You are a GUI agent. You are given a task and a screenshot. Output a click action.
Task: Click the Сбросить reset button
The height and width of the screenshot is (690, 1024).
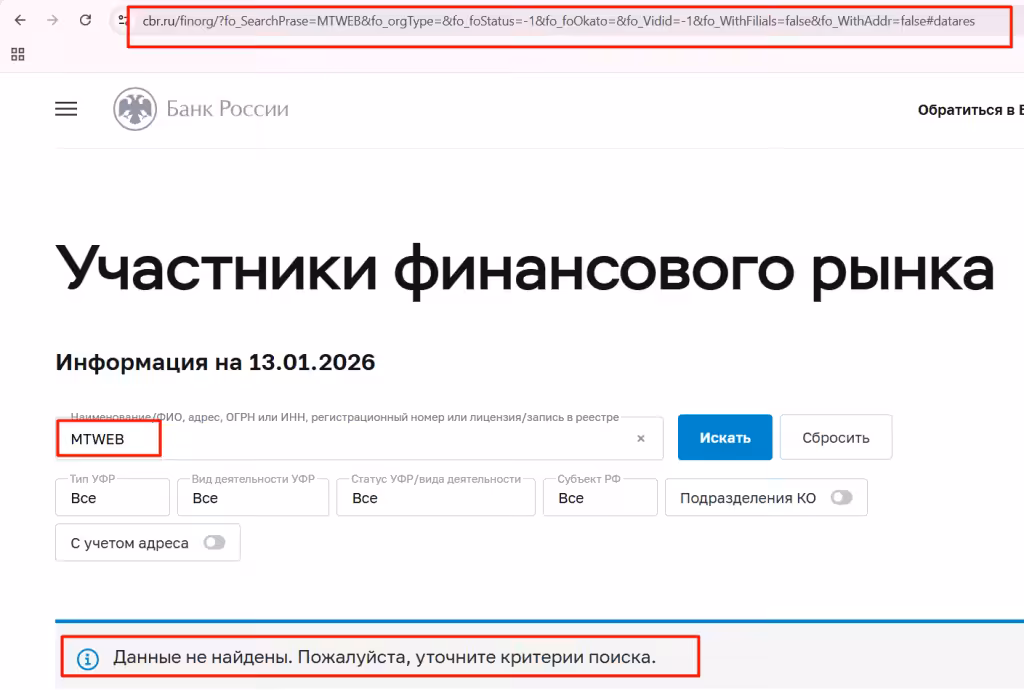click(x=836, y=437)
